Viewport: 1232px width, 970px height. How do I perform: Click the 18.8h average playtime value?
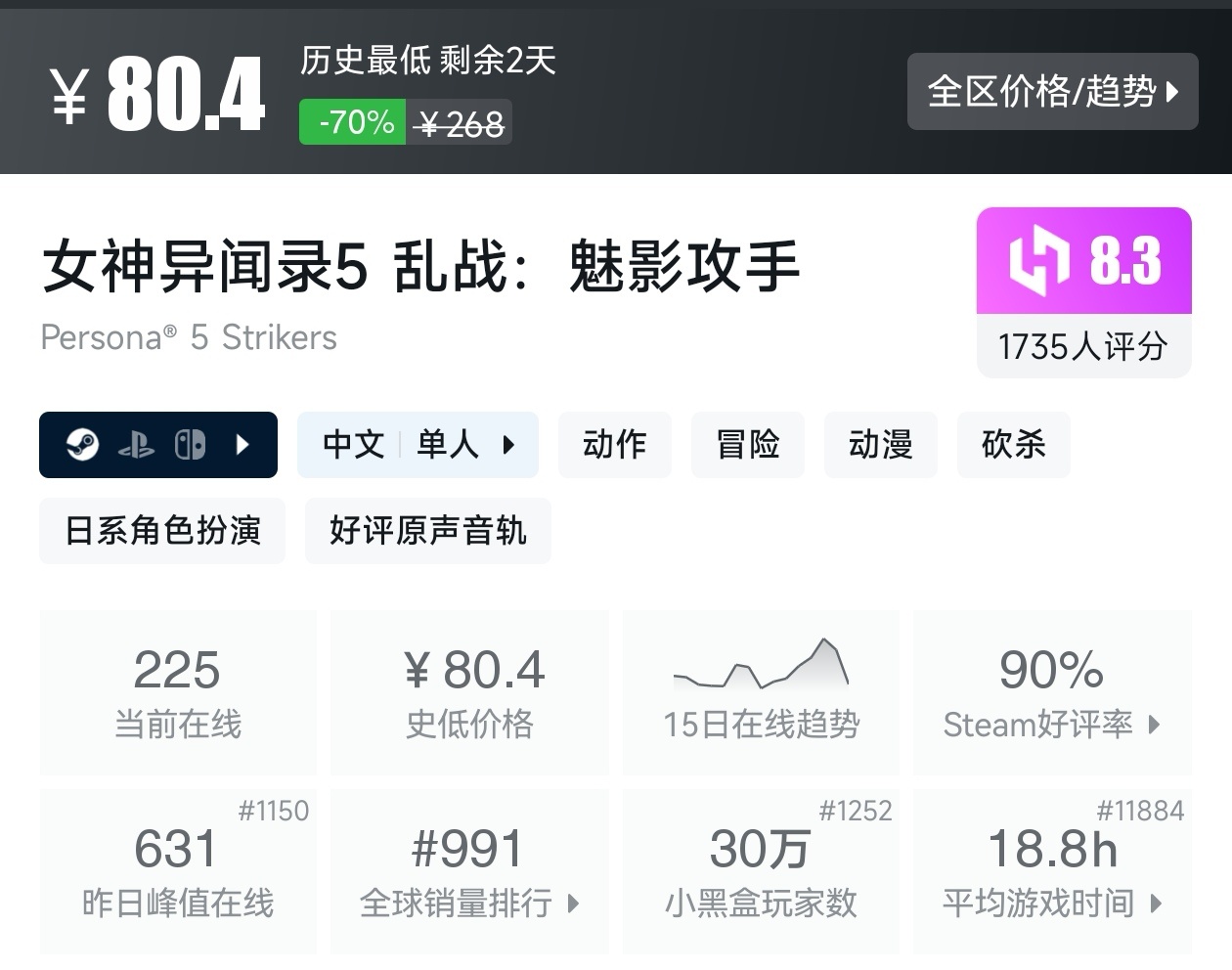click(1053, 849)
